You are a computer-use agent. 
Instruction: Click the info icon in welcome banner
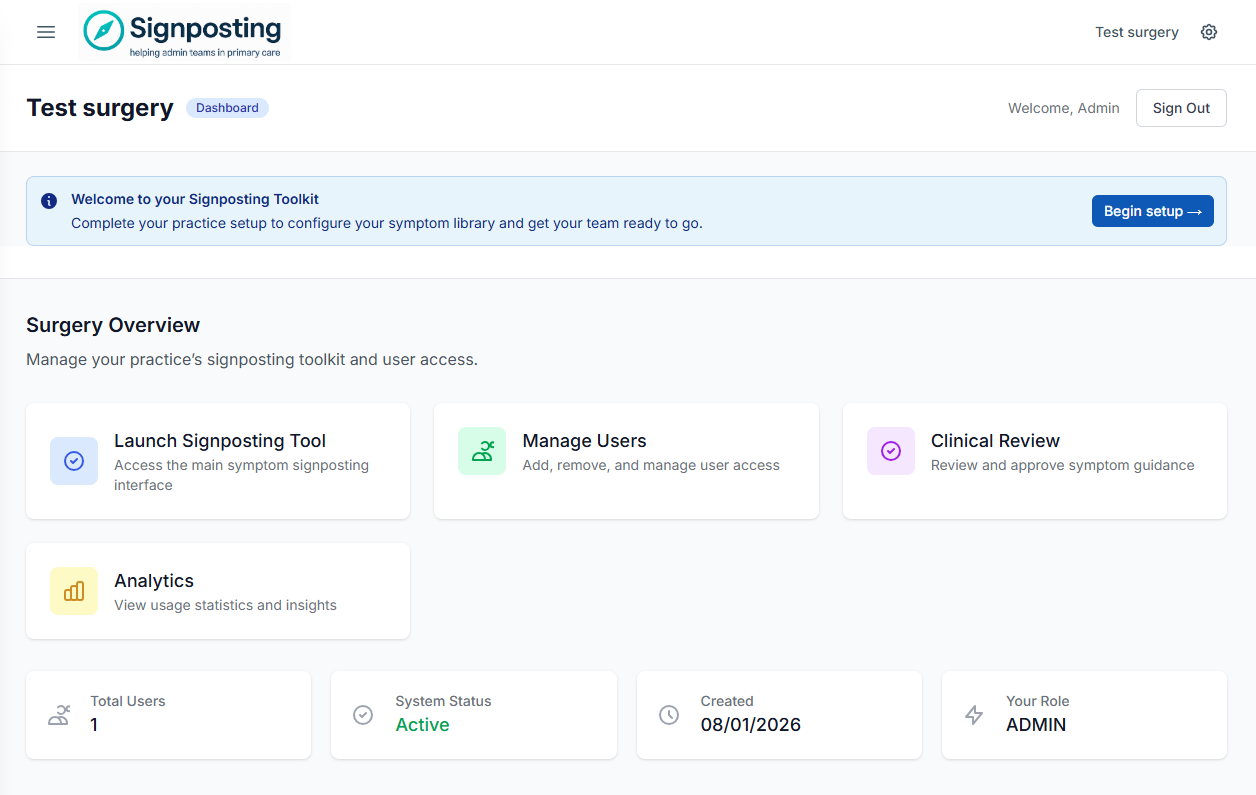click(49, 201)
